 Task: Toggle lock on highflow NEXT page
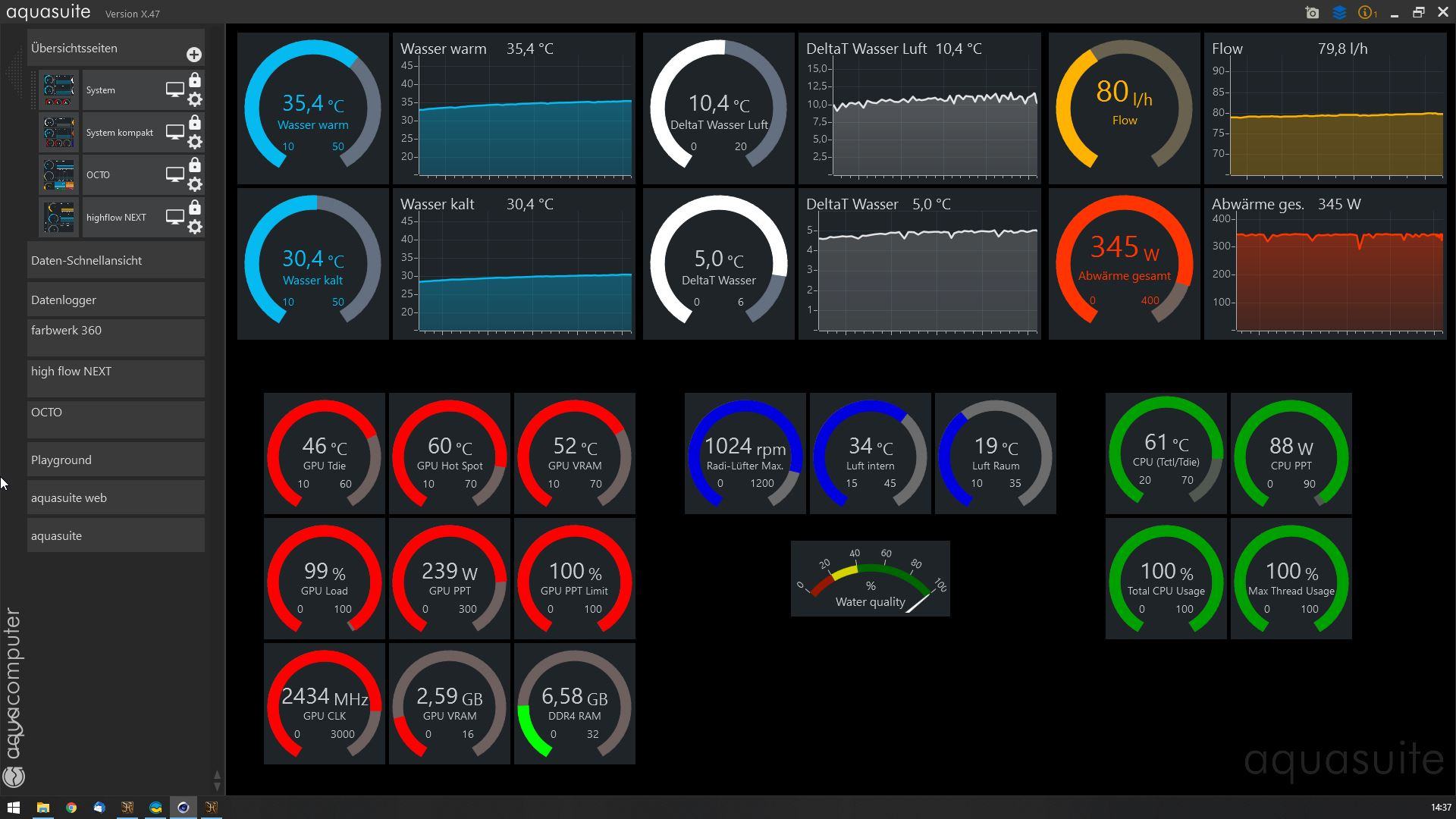195,208
